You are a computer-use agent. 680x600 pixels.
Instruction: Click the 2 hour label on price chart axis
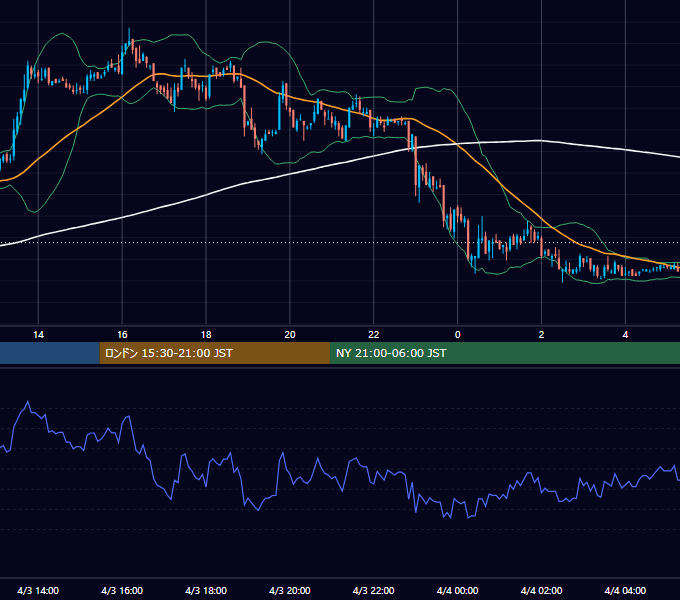click(541, 335)
